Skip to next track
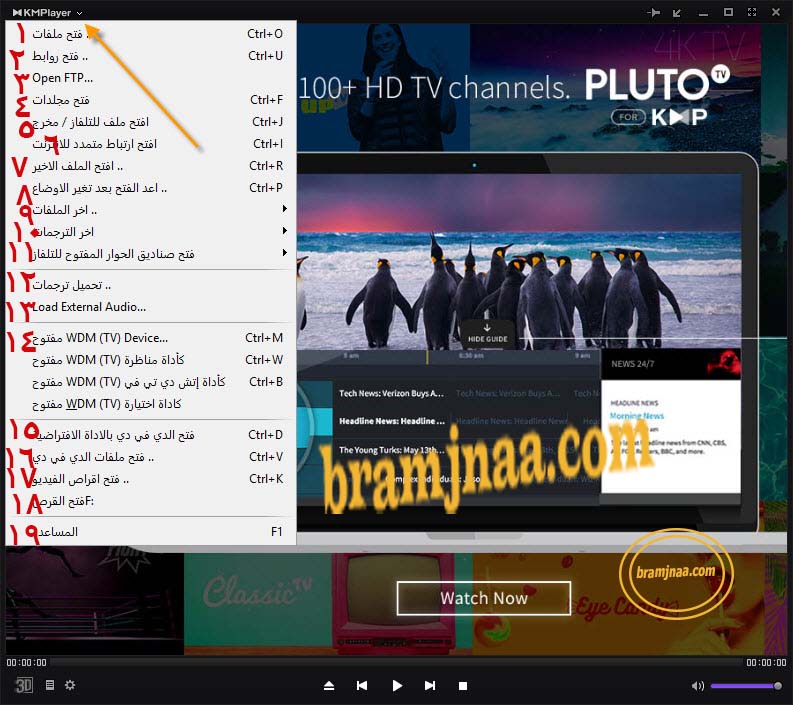 pos(430,686)
